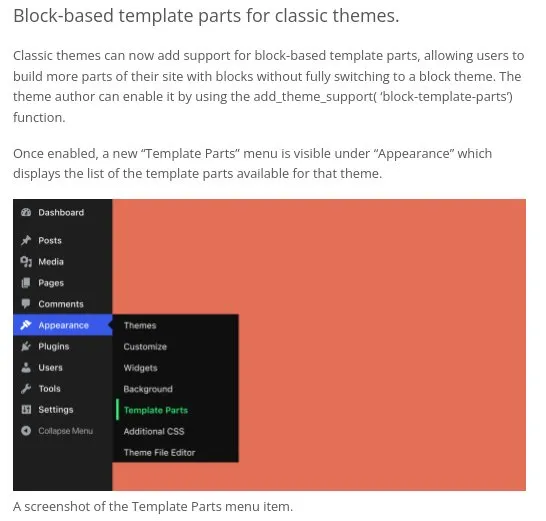Image resolution: width=546 pixels, height=521 pixels.
Task: Click the Pages icon in sidebar
Action: tap(26, 283)
